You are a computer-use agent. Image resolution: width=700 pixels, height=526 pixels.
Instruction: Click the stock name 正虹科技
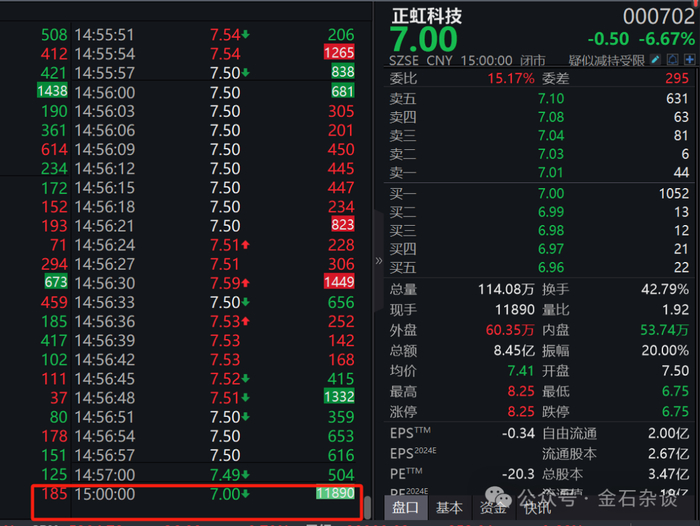[426, 17]
